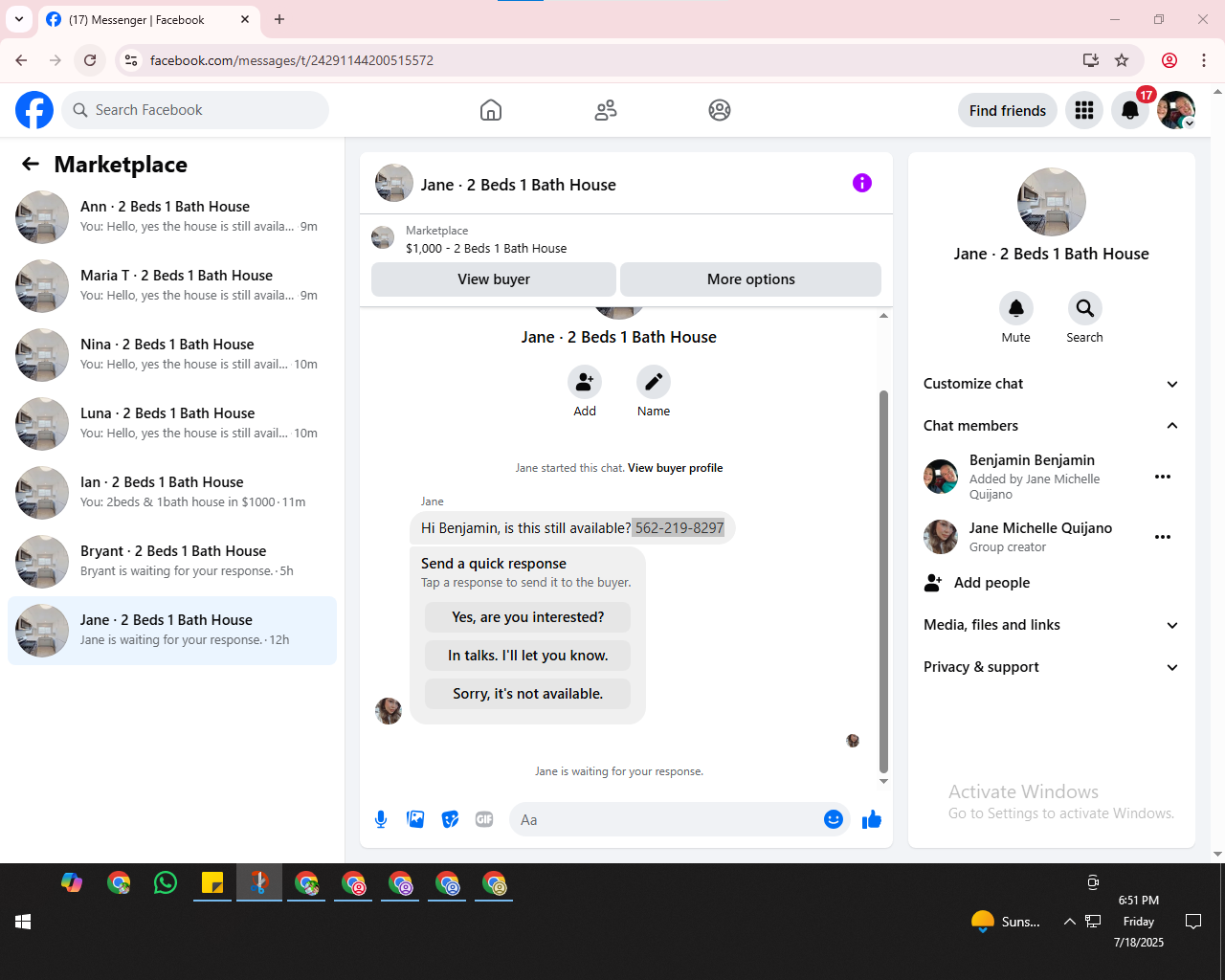
Task: Open the emoji picker in message box
Action: tap(834, 819)
